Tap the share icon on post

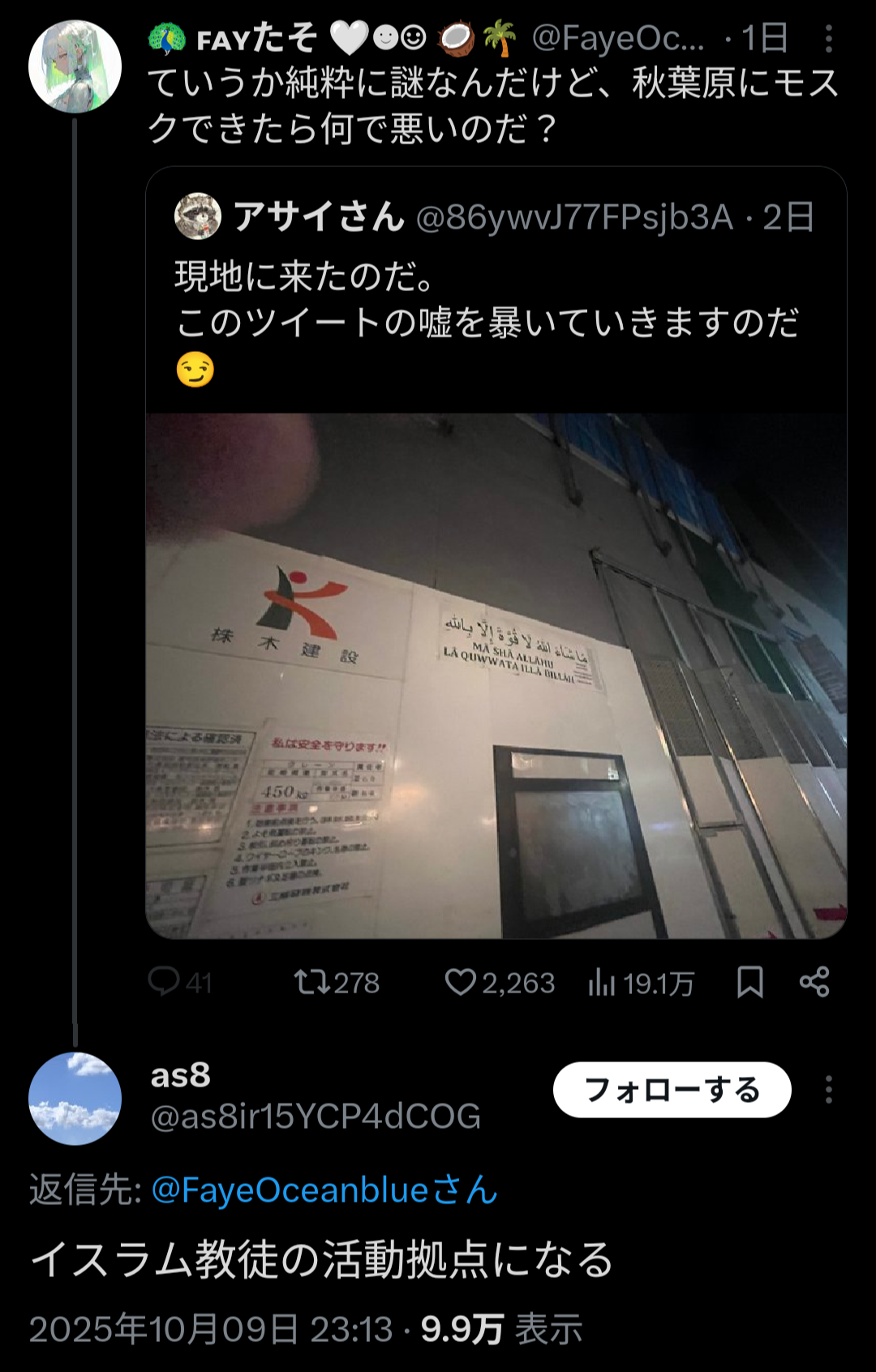(814, 982)
